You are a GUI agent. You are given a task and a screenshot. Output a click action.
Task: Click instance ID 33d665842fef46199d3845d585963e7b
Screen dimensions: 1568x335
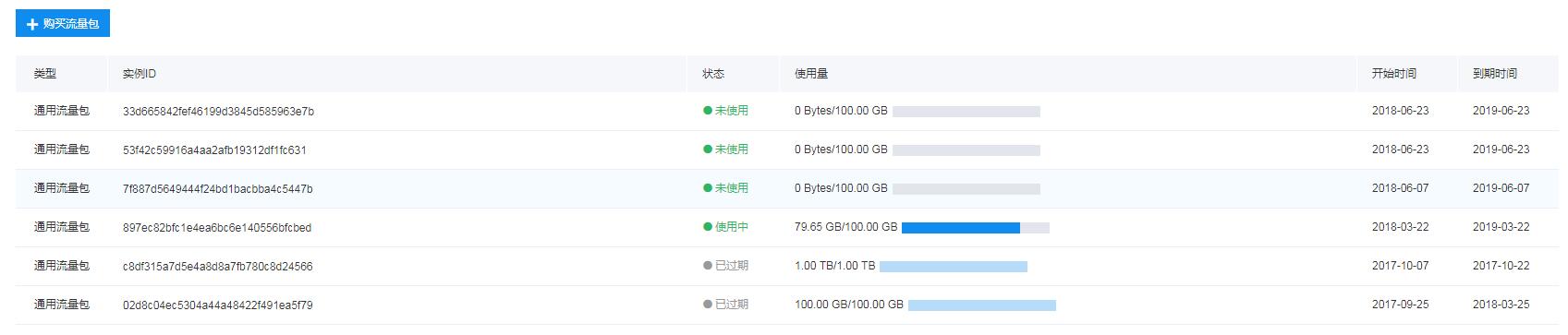coord(218,112)
